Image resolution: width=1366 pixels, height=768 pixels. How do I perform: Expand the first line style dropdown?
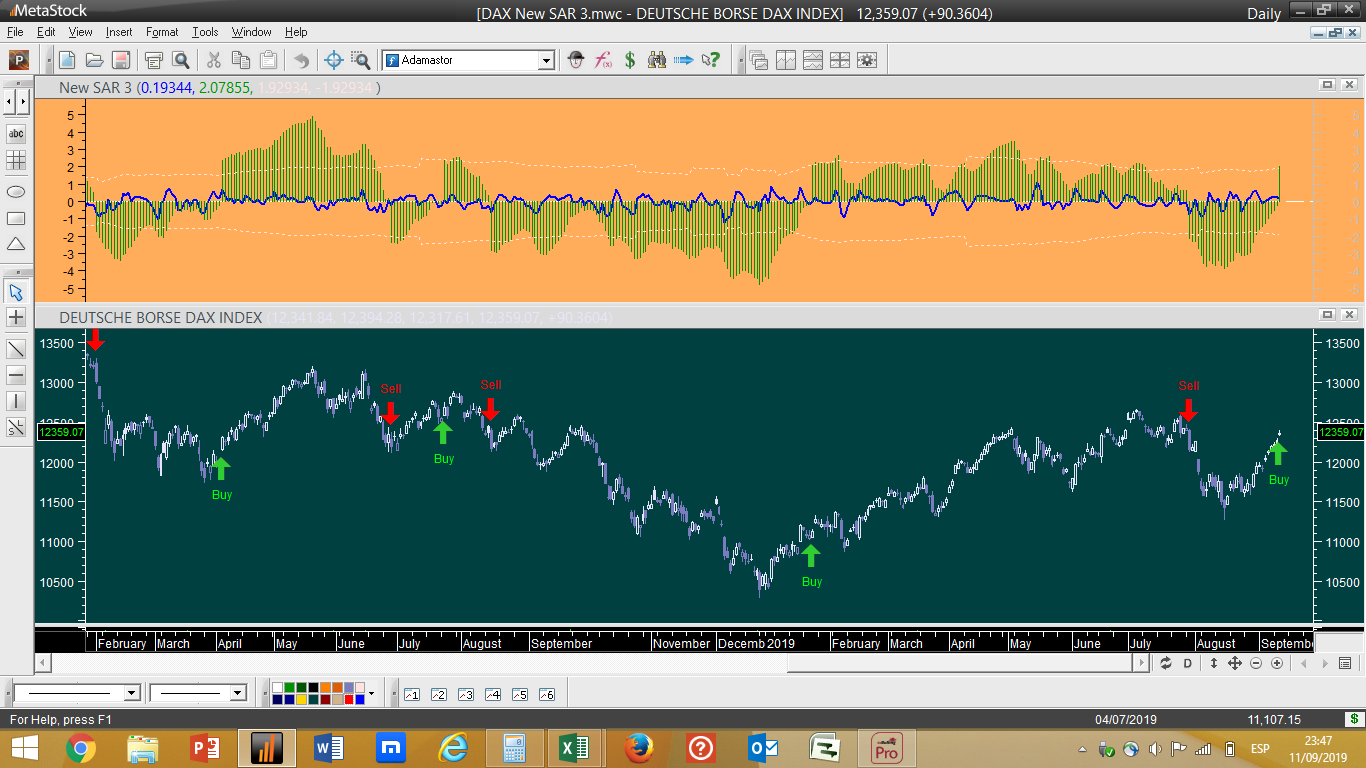coord(131,693)
